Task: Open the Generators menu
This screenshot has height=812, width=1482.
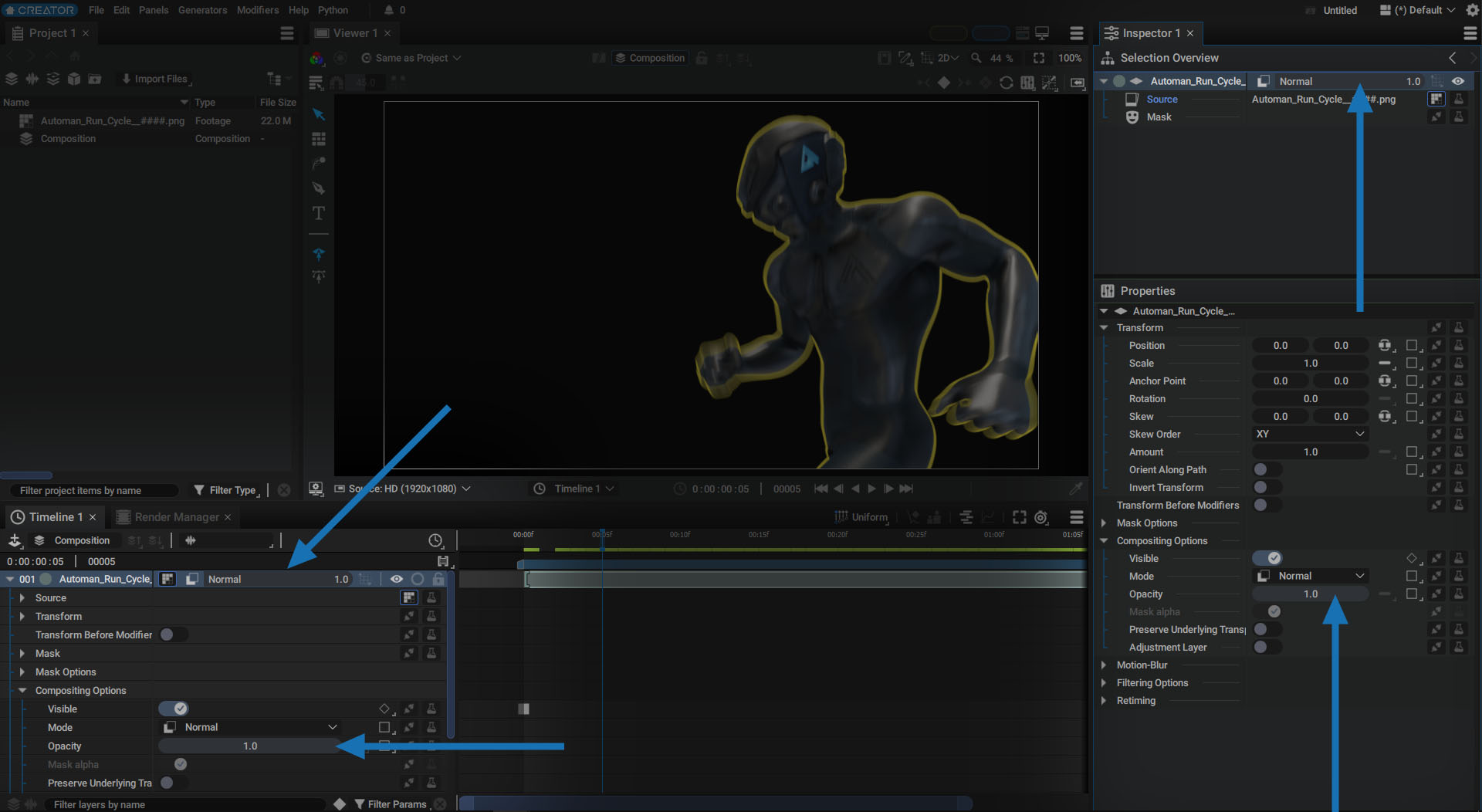Action: 202,10
